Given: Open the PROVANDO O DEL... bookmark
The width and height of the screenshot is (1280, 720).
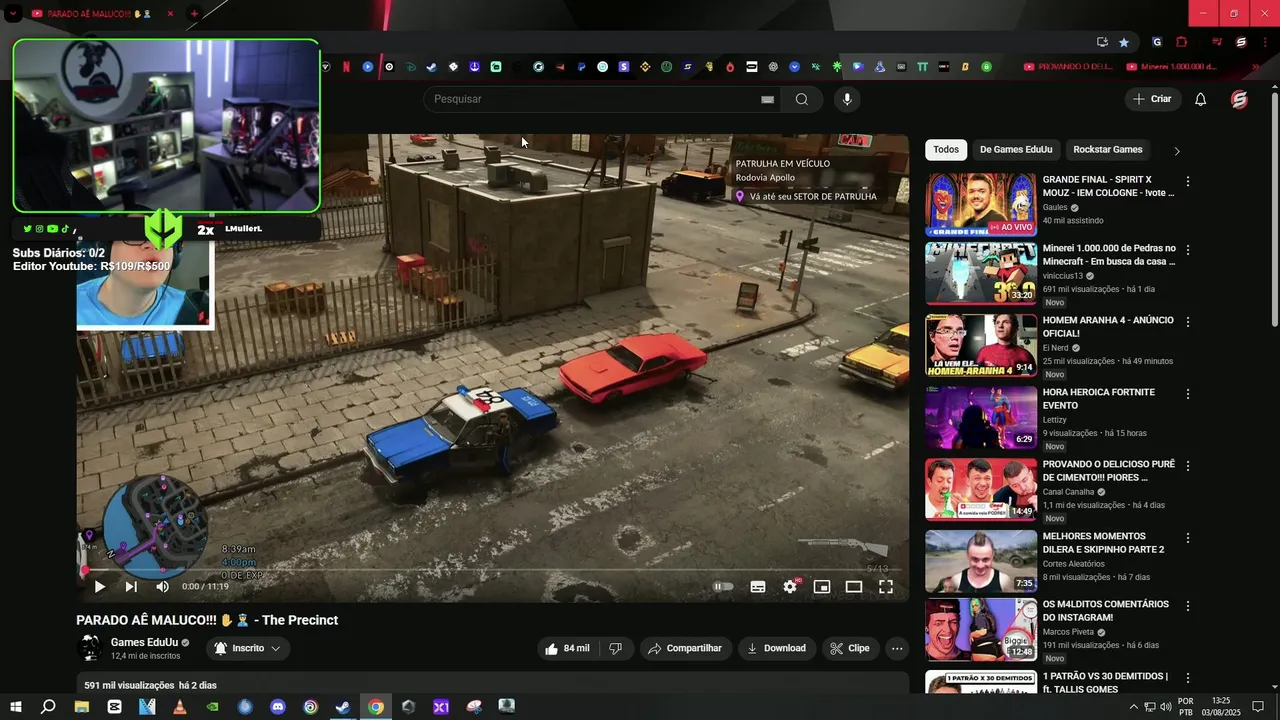Looking at the screenshot, I should 1068,67.
